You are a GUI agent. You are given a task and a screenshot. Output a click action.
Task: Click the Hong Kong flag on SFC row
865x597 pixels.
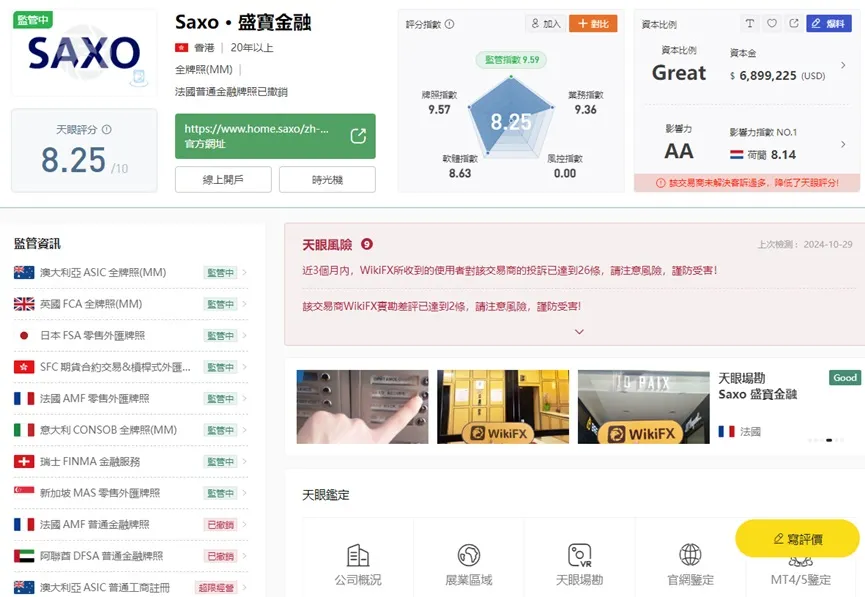(24, 366)
